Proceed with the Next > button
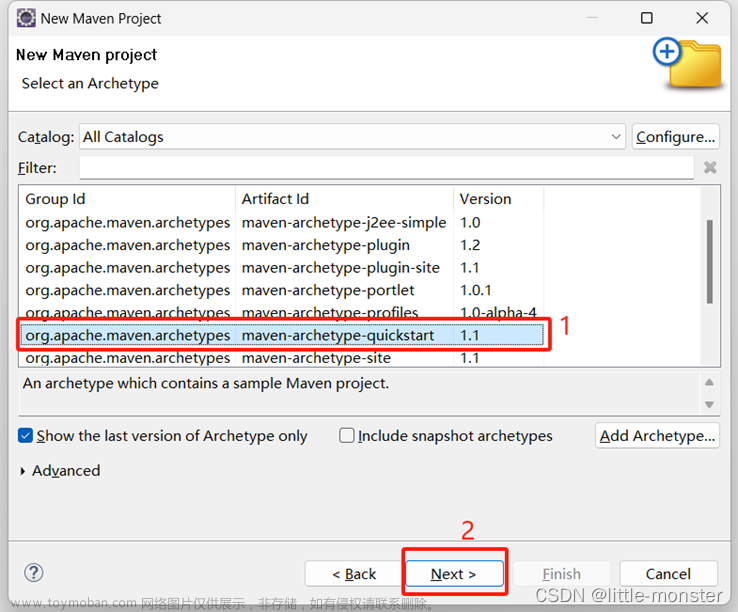Screen dimensions: 738x612 pos(454,574)
